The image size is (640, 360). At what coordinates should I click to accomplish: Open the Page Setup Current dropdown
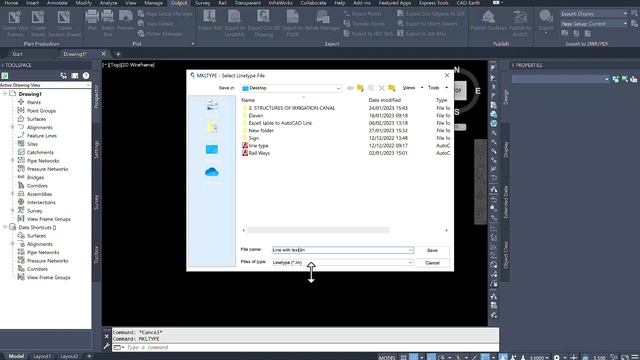pos(593,24)
